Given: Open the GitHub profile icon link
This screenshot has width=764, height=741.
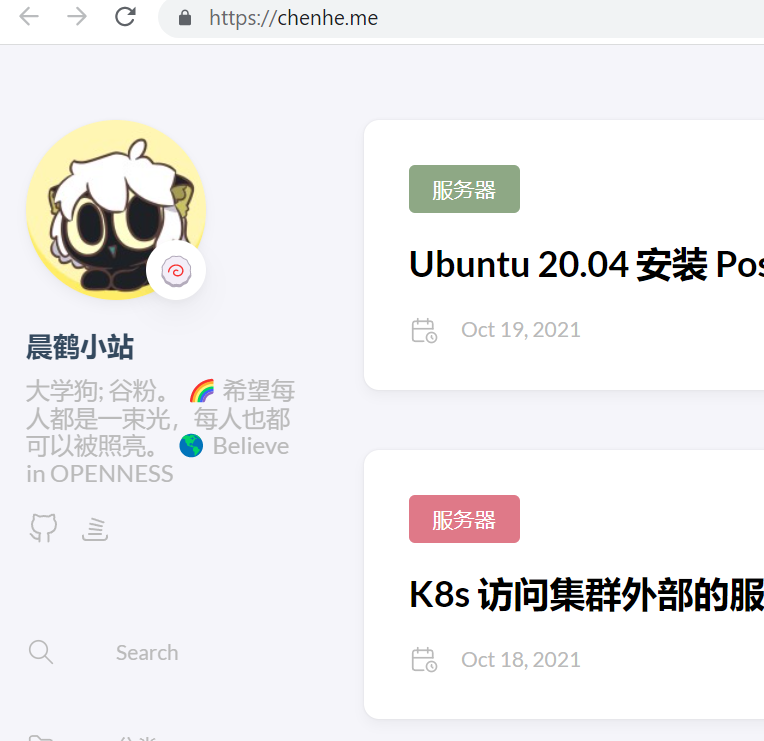Looking at the screenshot, I should tap(43, 528).
